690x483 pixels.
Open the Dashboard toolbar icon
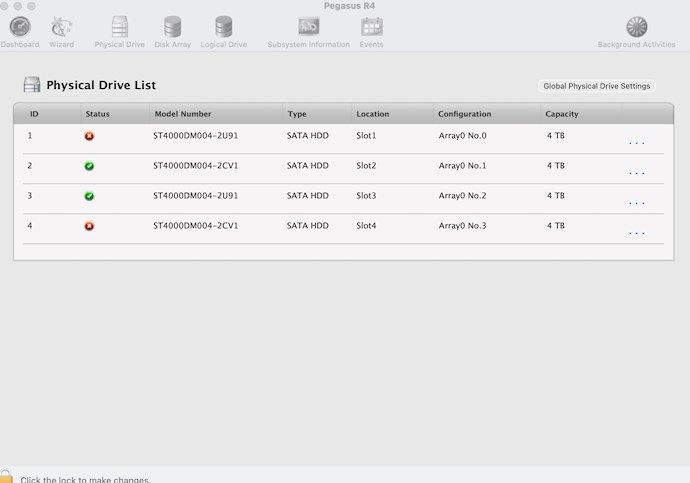[19, 28]
